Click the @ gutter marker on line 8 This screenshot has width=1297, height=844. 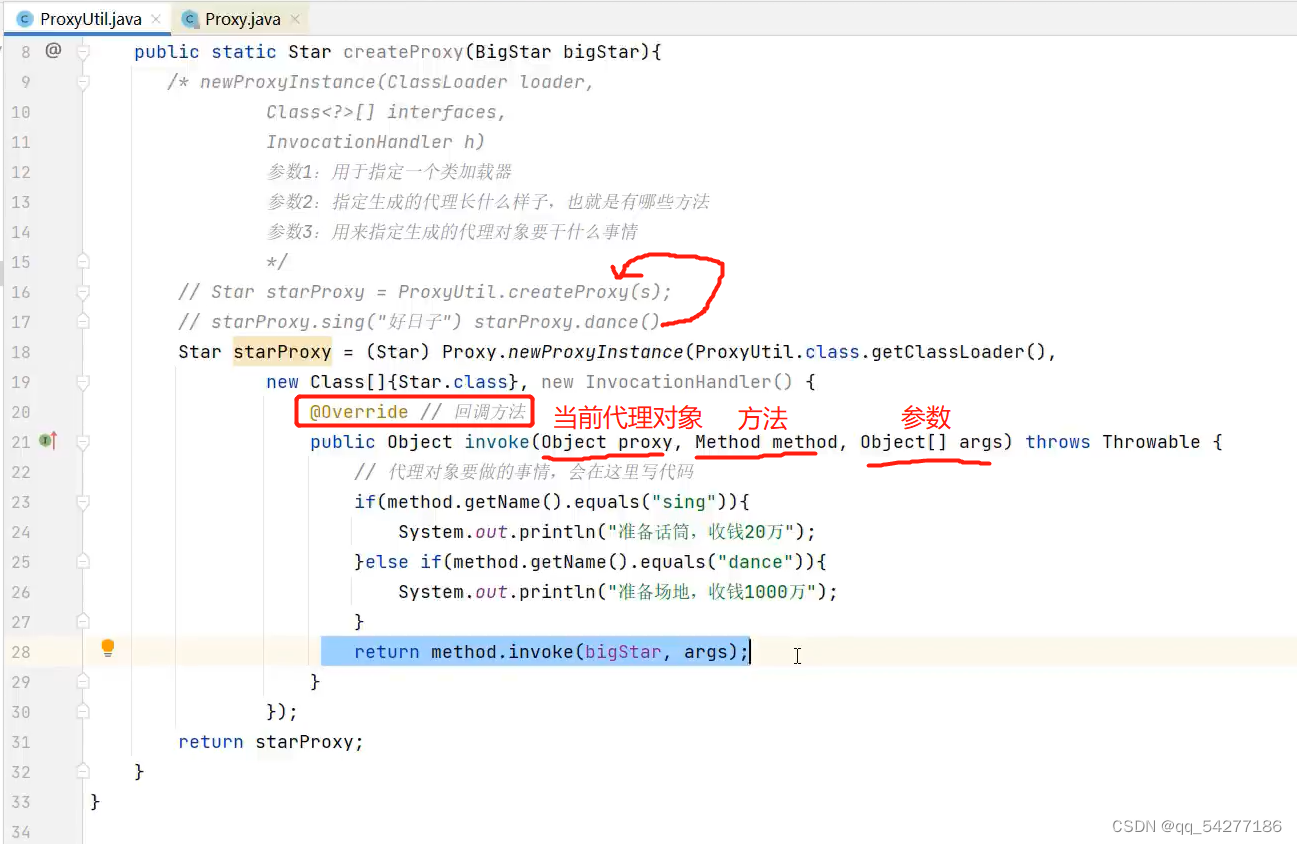(53, 50)
